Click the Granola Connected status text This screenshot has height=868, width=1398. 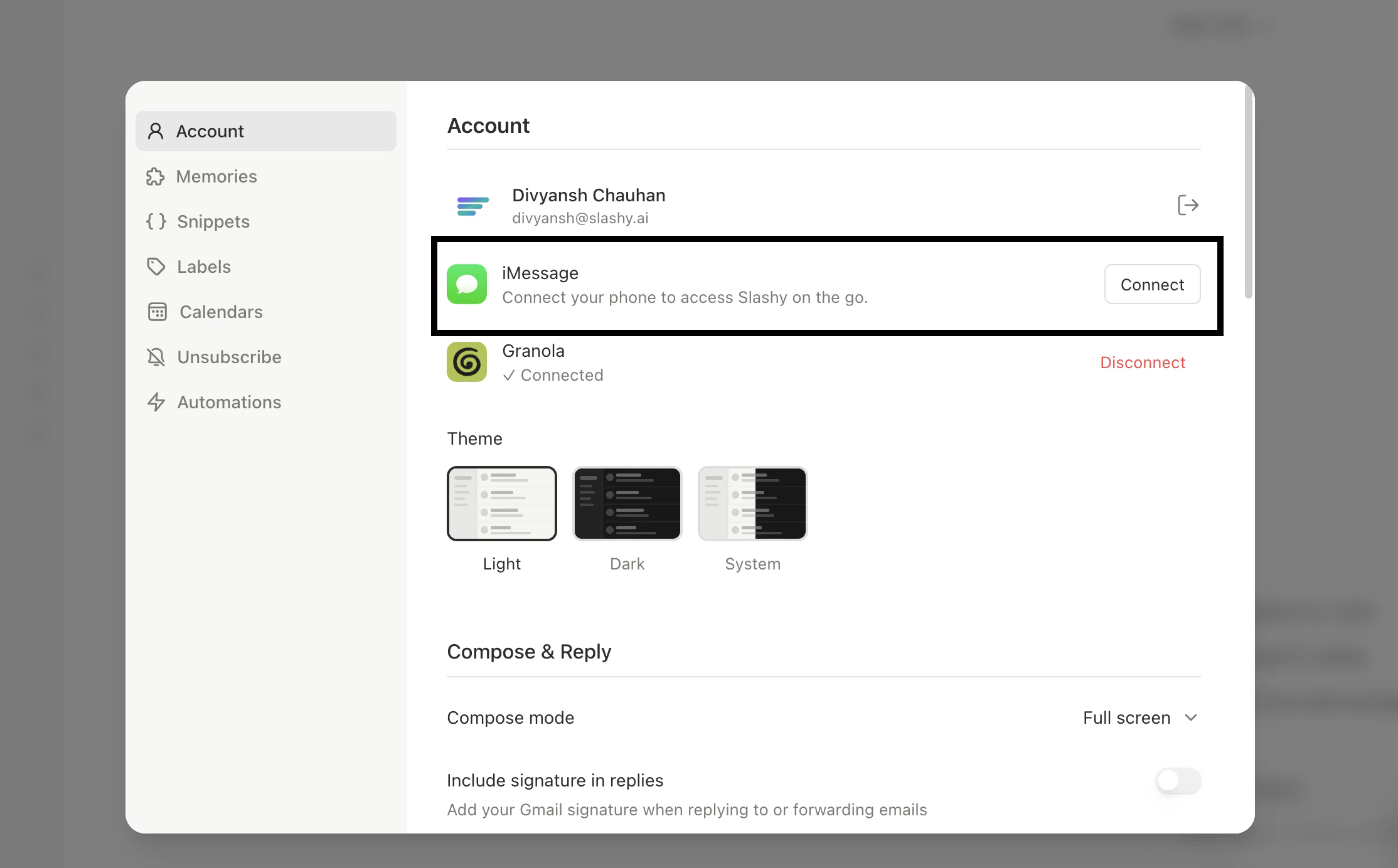pyautogui.click(x=553, y=375)
